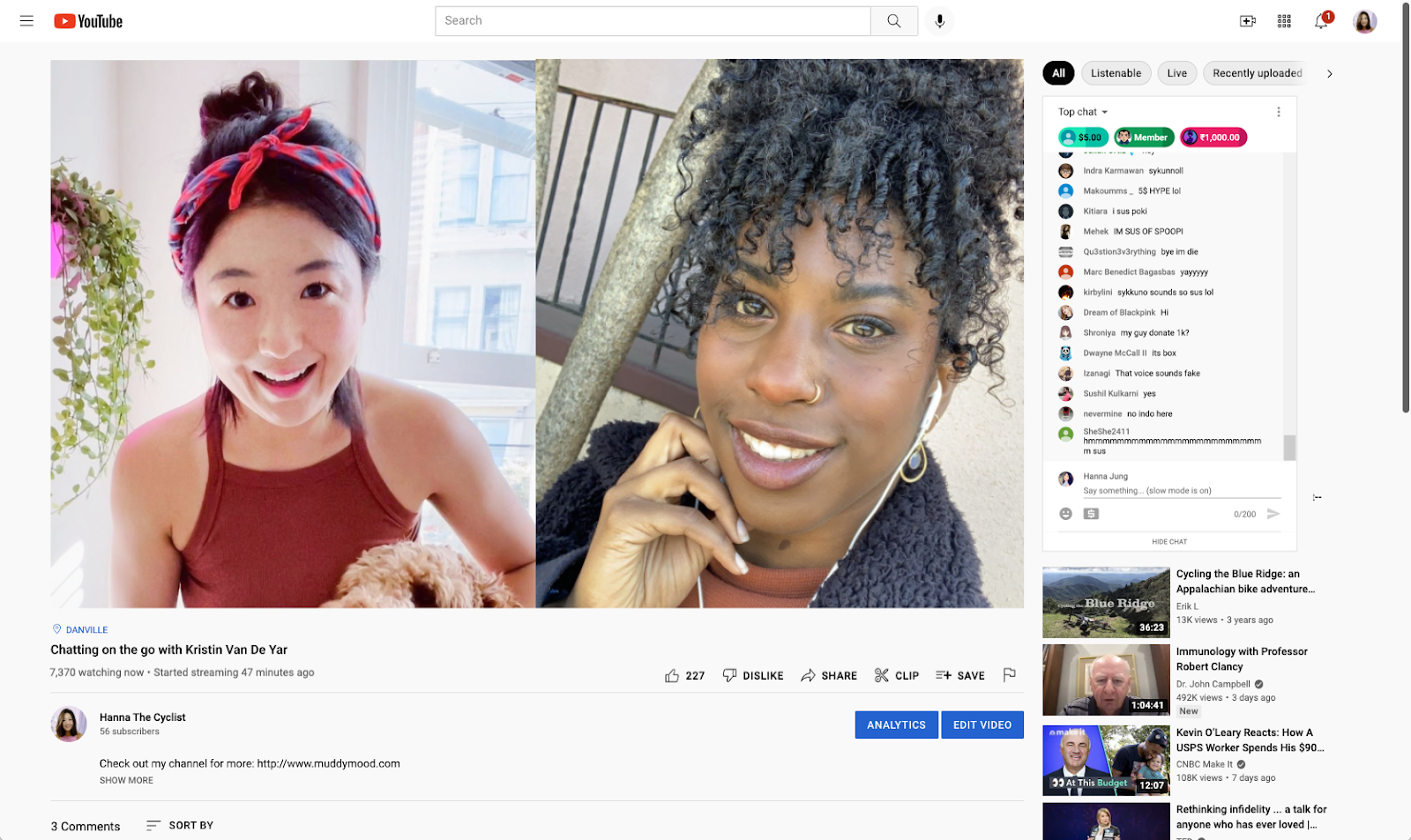This screenshot has width=1411, height=840.
Task: Open notifications bell
Action: pyautogui.click(x=1321, y=21)
